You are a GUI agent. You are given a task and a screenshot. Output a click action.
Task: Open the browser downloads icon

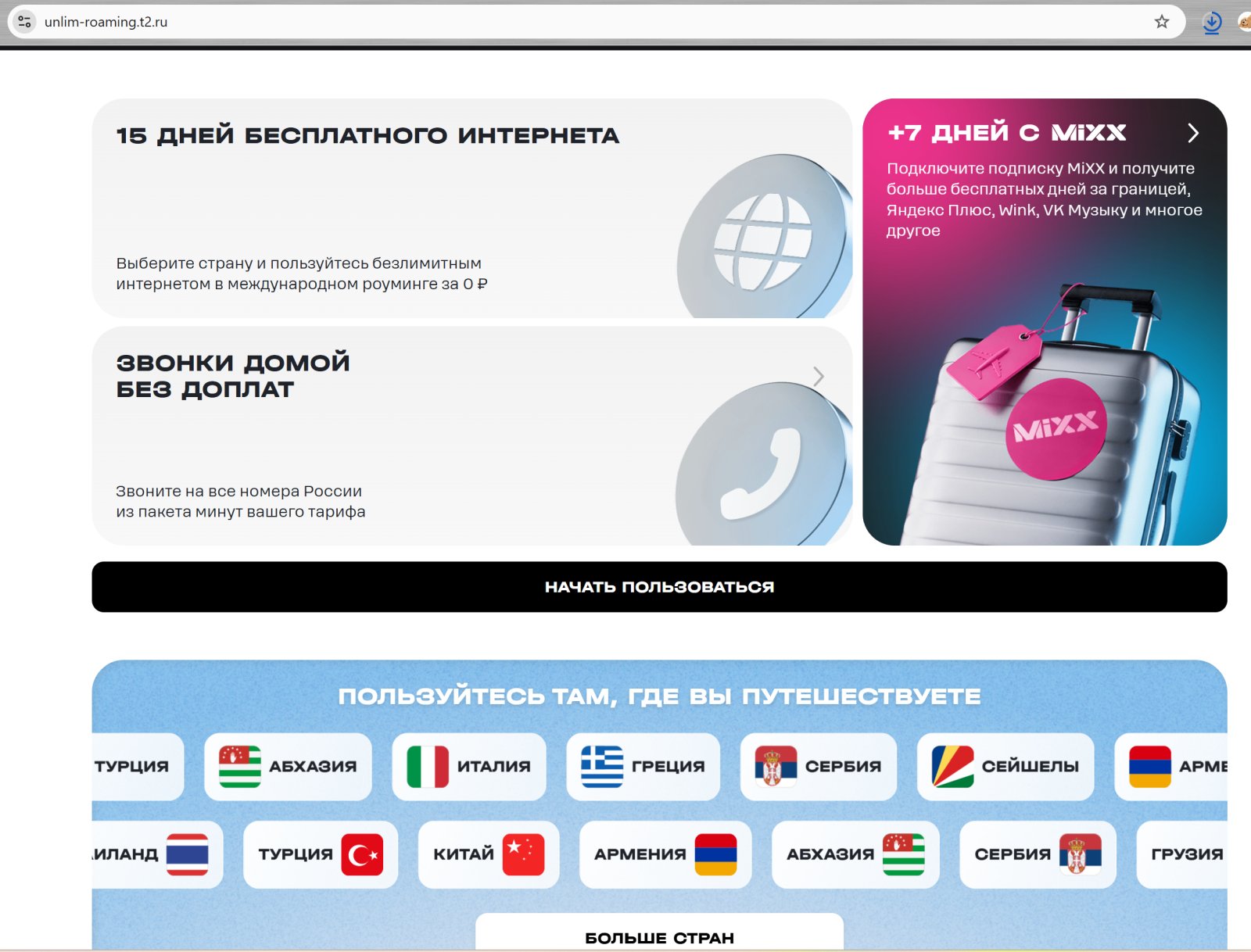tap(1212, 23)
